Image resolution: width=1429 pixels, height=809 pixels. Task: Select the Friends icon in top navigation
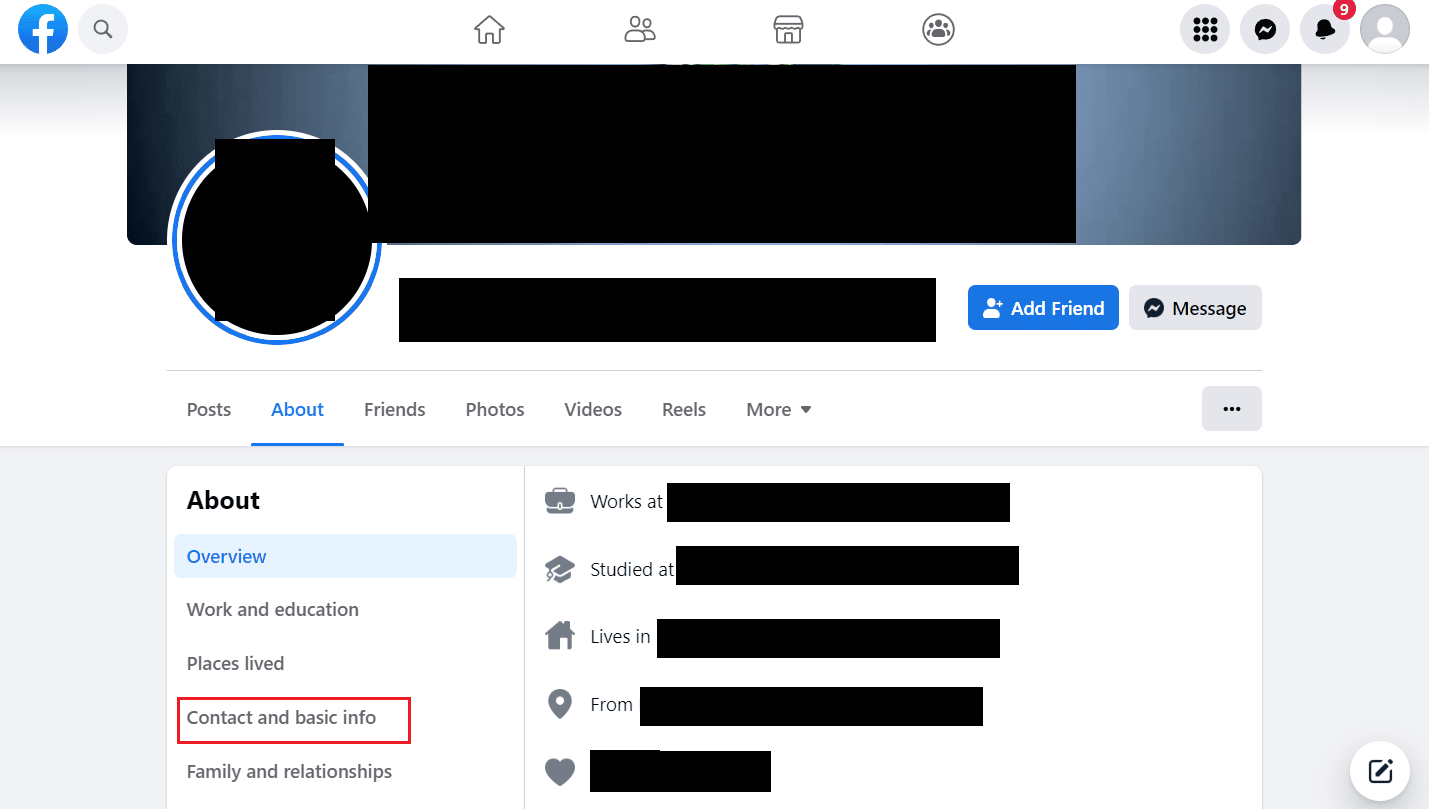point(640,30)
